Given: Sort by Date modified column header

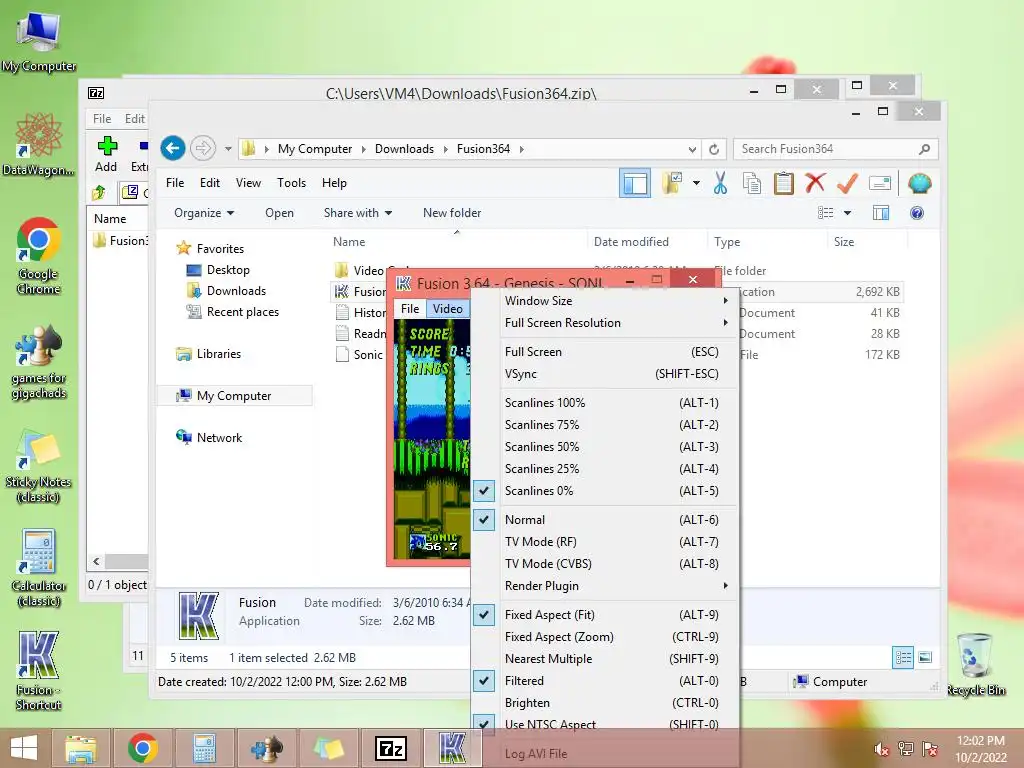Looking at the screenshot, I should click(631, 242).
